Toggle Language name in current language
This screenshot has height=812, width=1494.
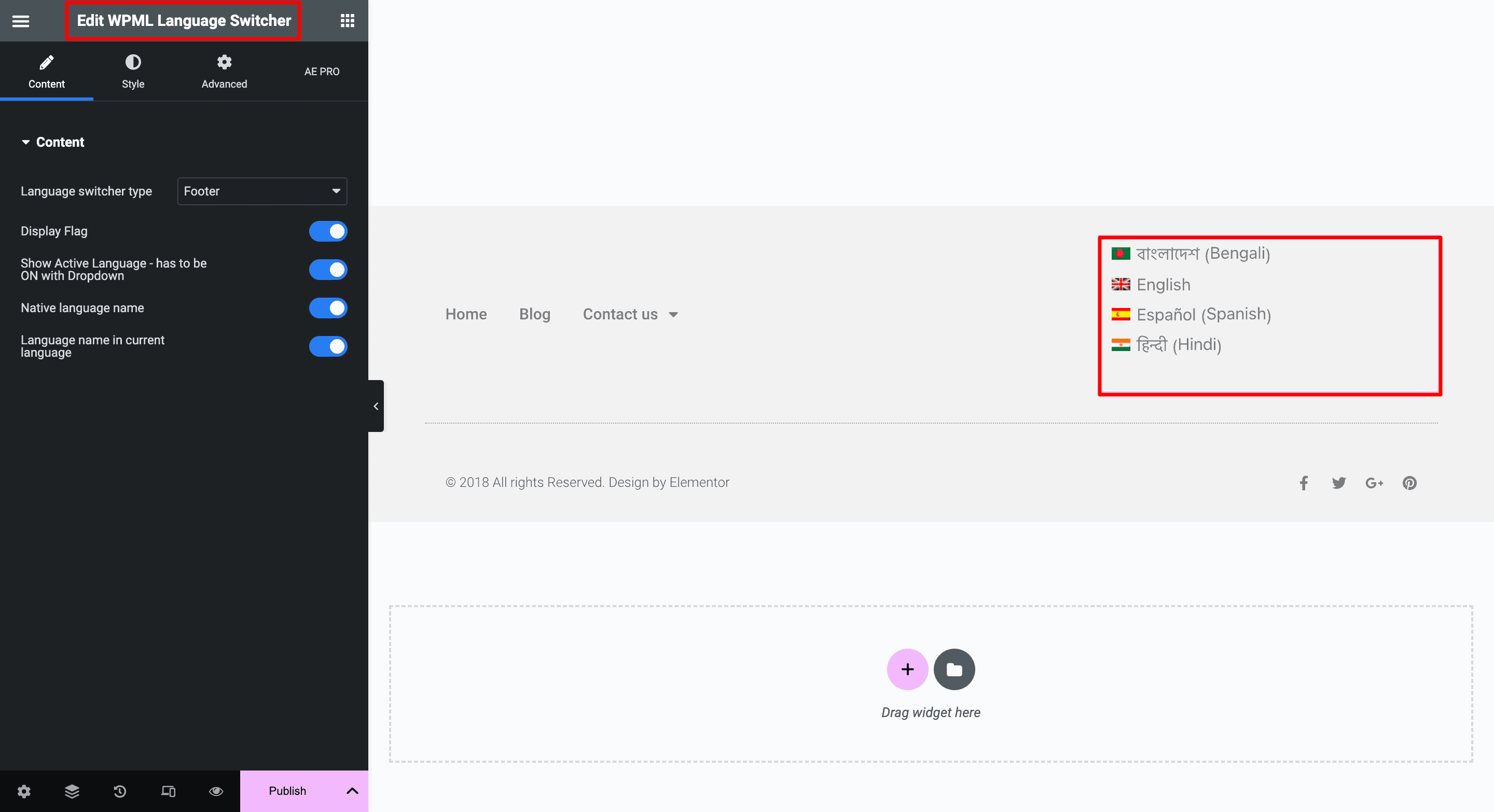click(x=328, y=346)
